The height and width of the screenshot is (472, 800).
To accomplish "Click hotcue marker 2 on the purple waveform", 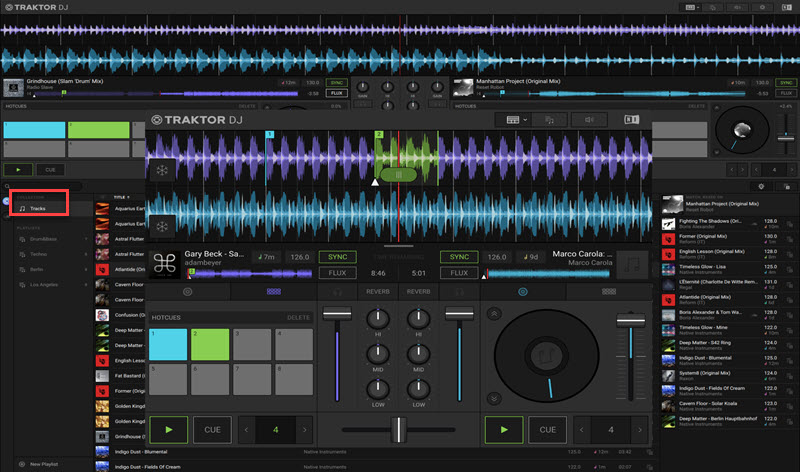I will (379, 134).
